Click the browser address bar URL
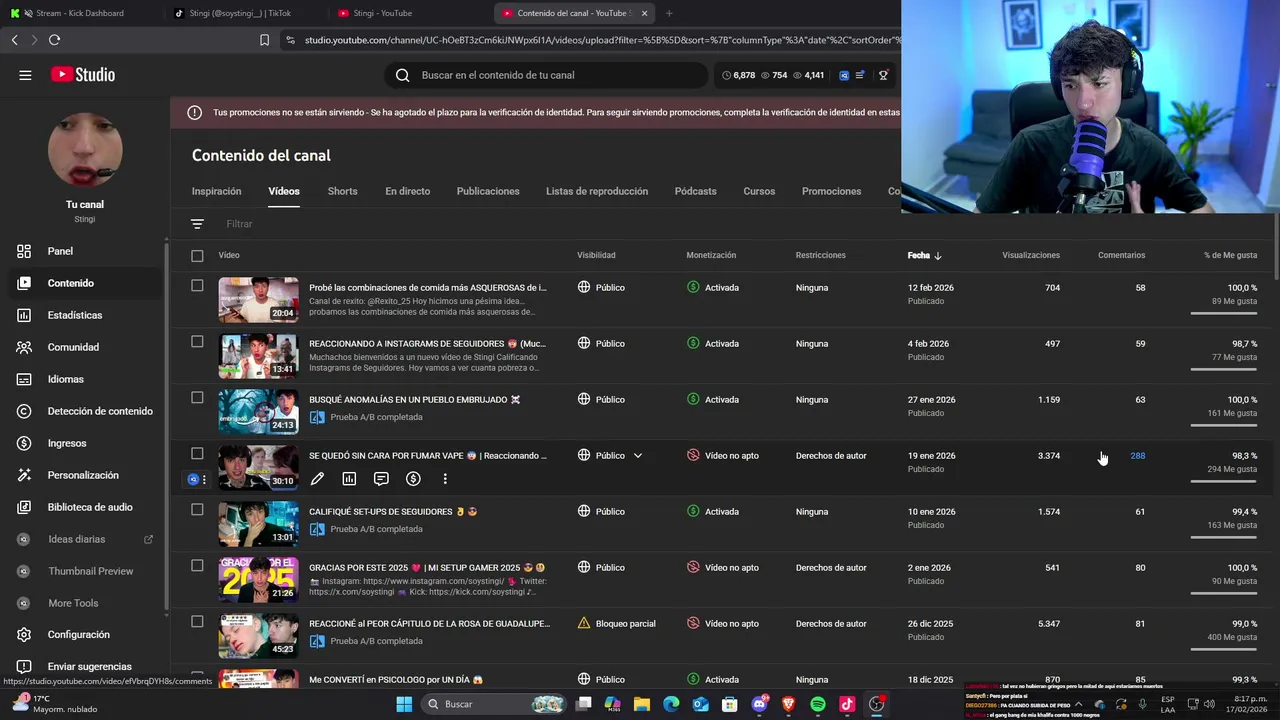The image size is (1280, 720). tap(600, 40)
